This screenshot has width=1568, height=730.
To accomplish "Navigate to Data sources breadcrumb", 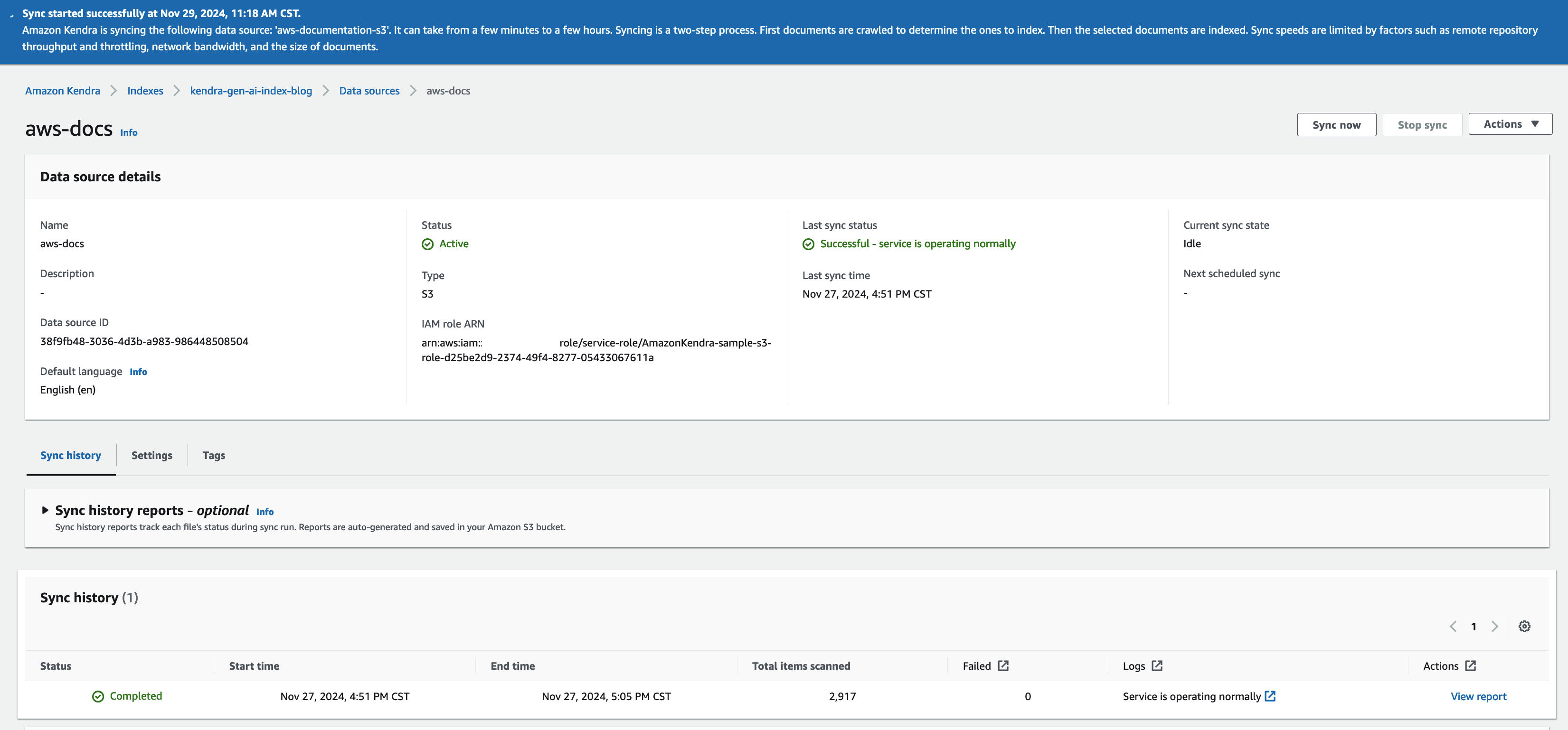I will (x=369, y=91).
